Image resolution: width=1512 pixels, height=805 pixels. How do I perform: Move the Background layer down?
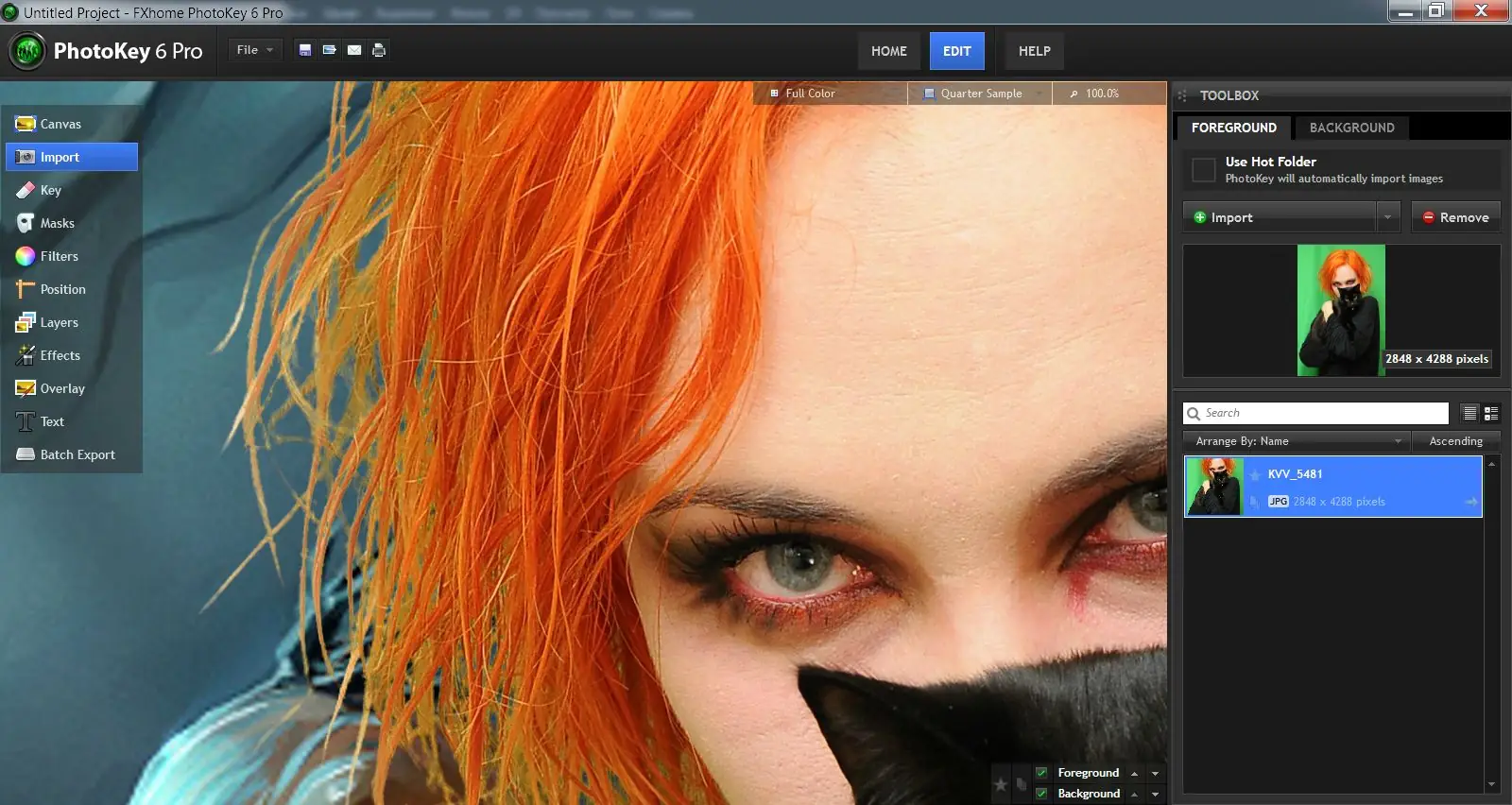[x=1155, y=795]
